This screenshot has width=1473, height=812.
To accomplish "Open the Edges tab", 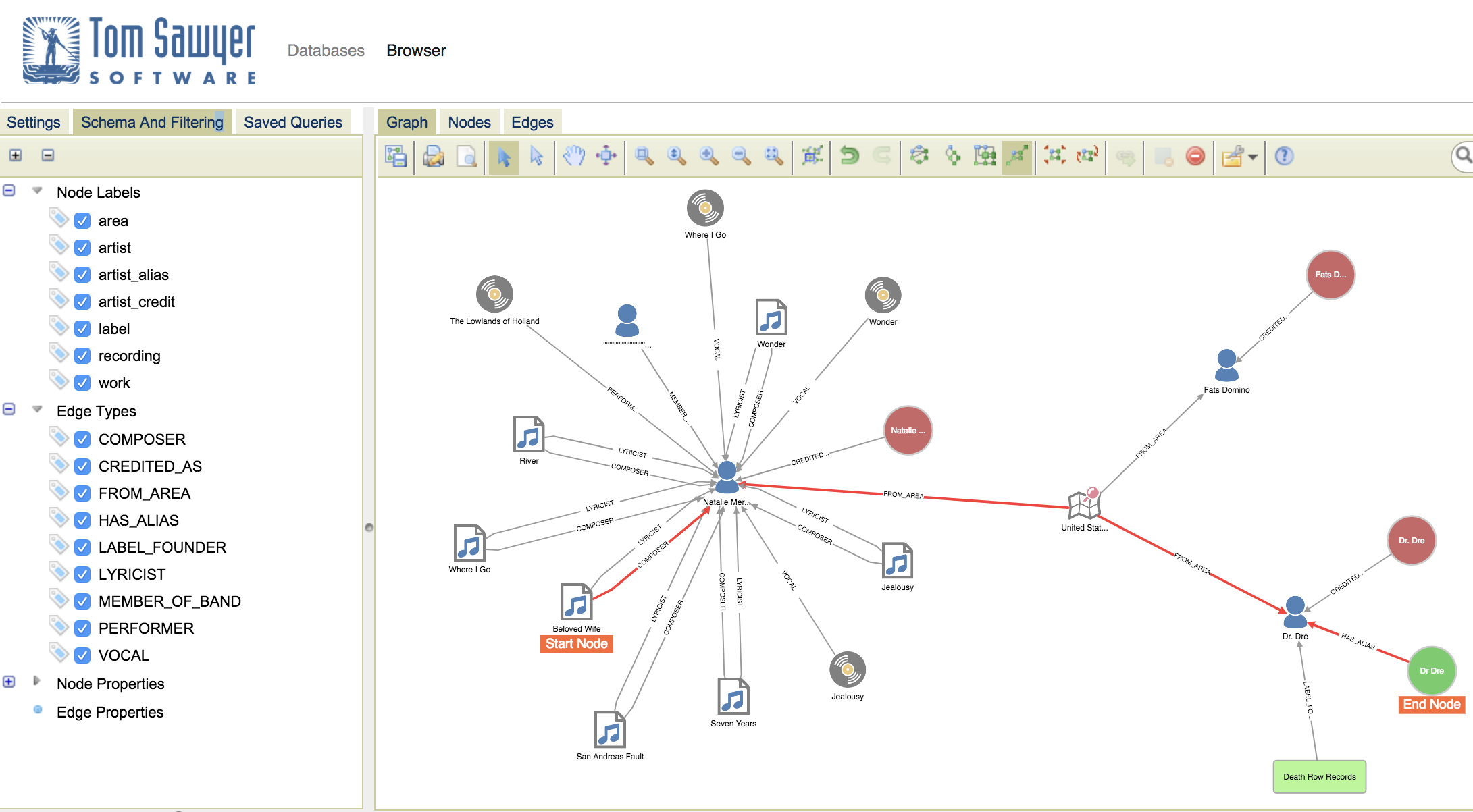I will pyautogui.click(x=532, y=122).
